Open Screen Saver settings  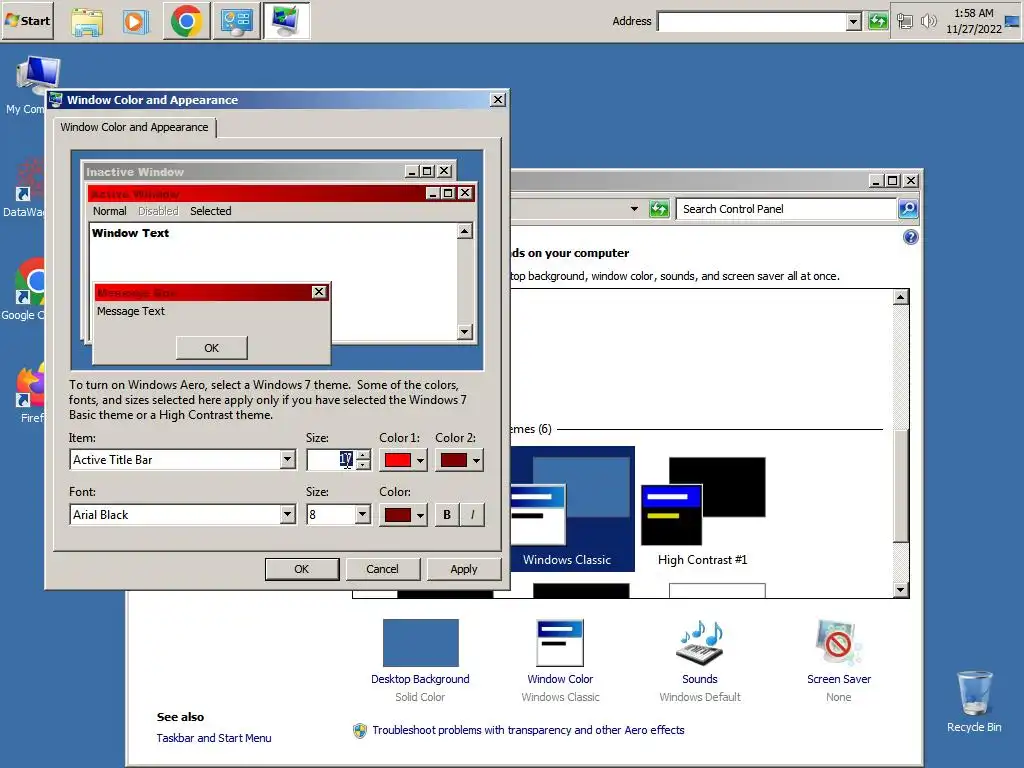(x=839, y=661)
